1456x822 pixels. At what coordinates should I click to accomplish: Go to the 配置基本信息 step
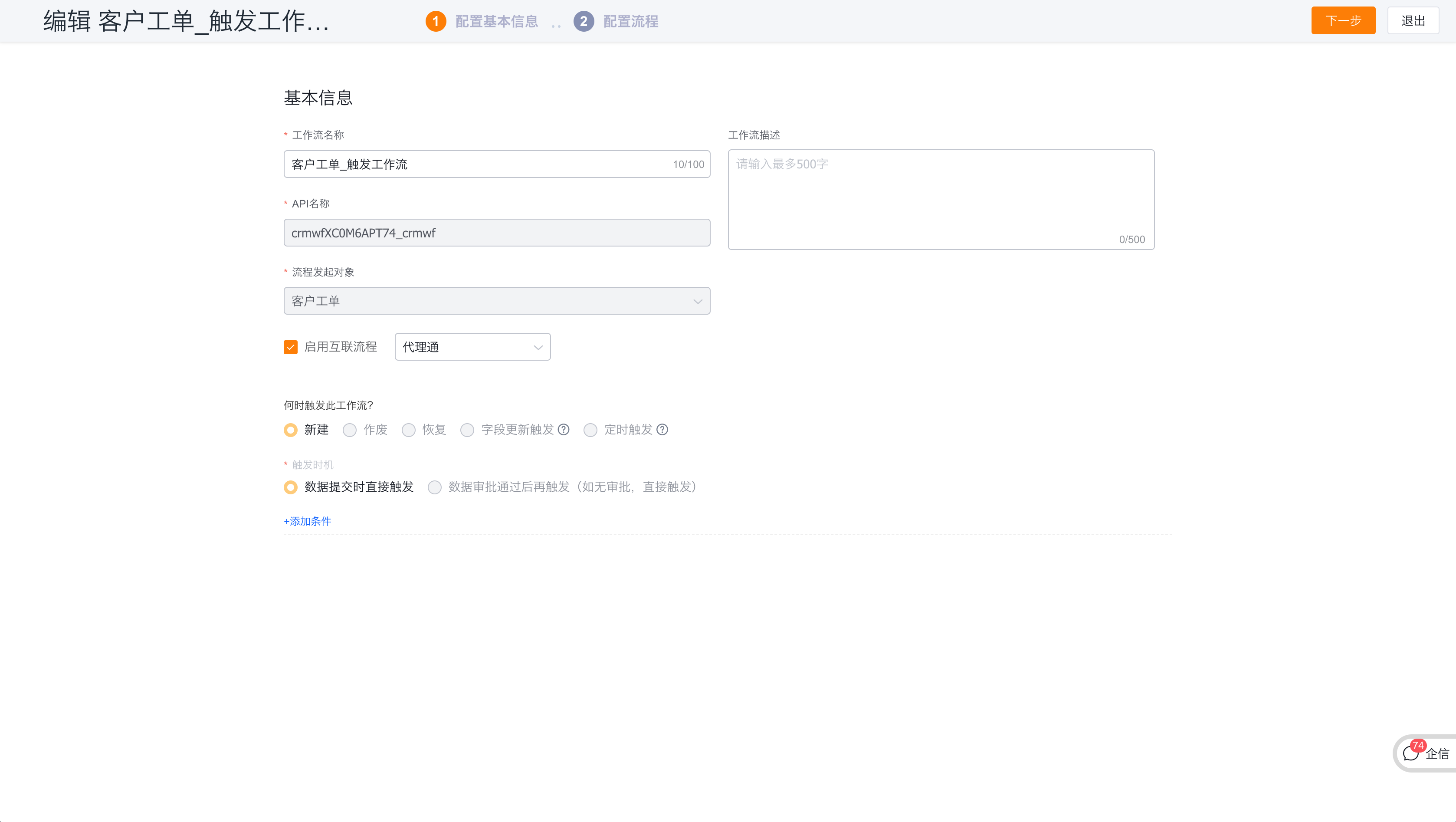pyautogui.click(x=497, y=21)
